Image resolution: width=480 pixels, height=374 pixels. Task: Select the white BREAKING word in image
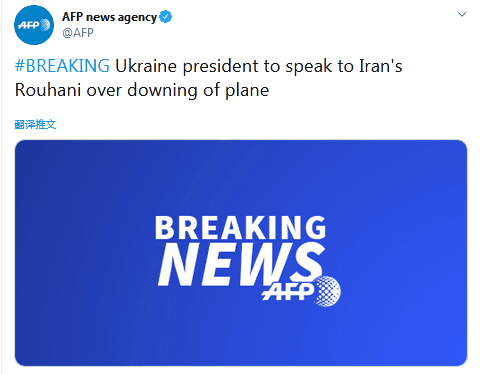pyautogui.click(x=240, y=227)
